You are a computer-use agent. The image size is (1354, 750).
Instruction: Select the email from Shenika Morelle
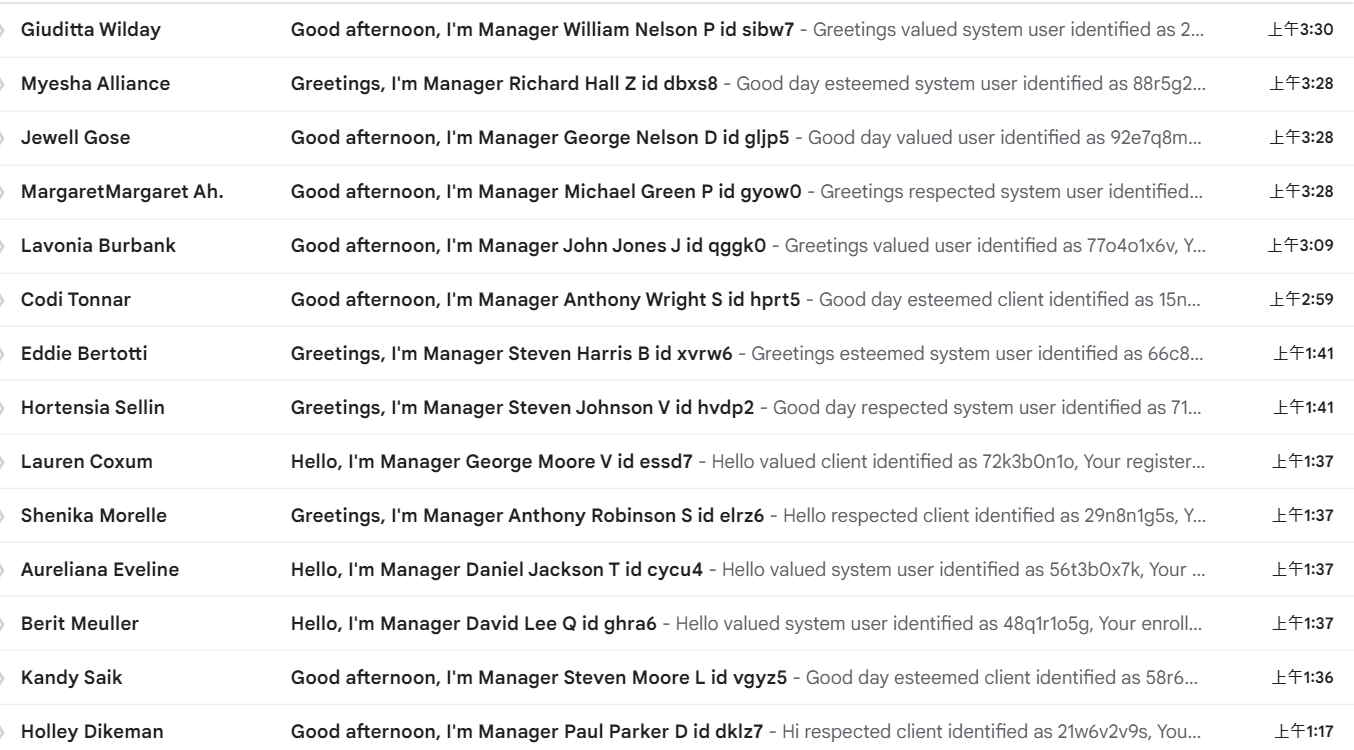tap(677, 516)
